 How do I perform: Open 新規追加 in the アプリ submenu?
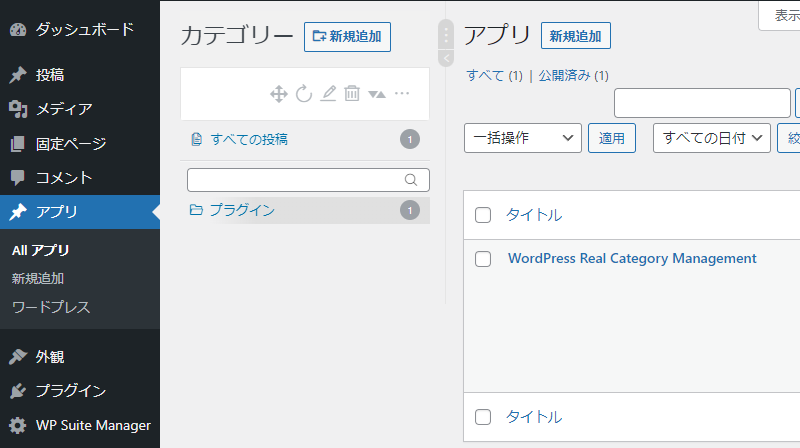tap(38, 279)
